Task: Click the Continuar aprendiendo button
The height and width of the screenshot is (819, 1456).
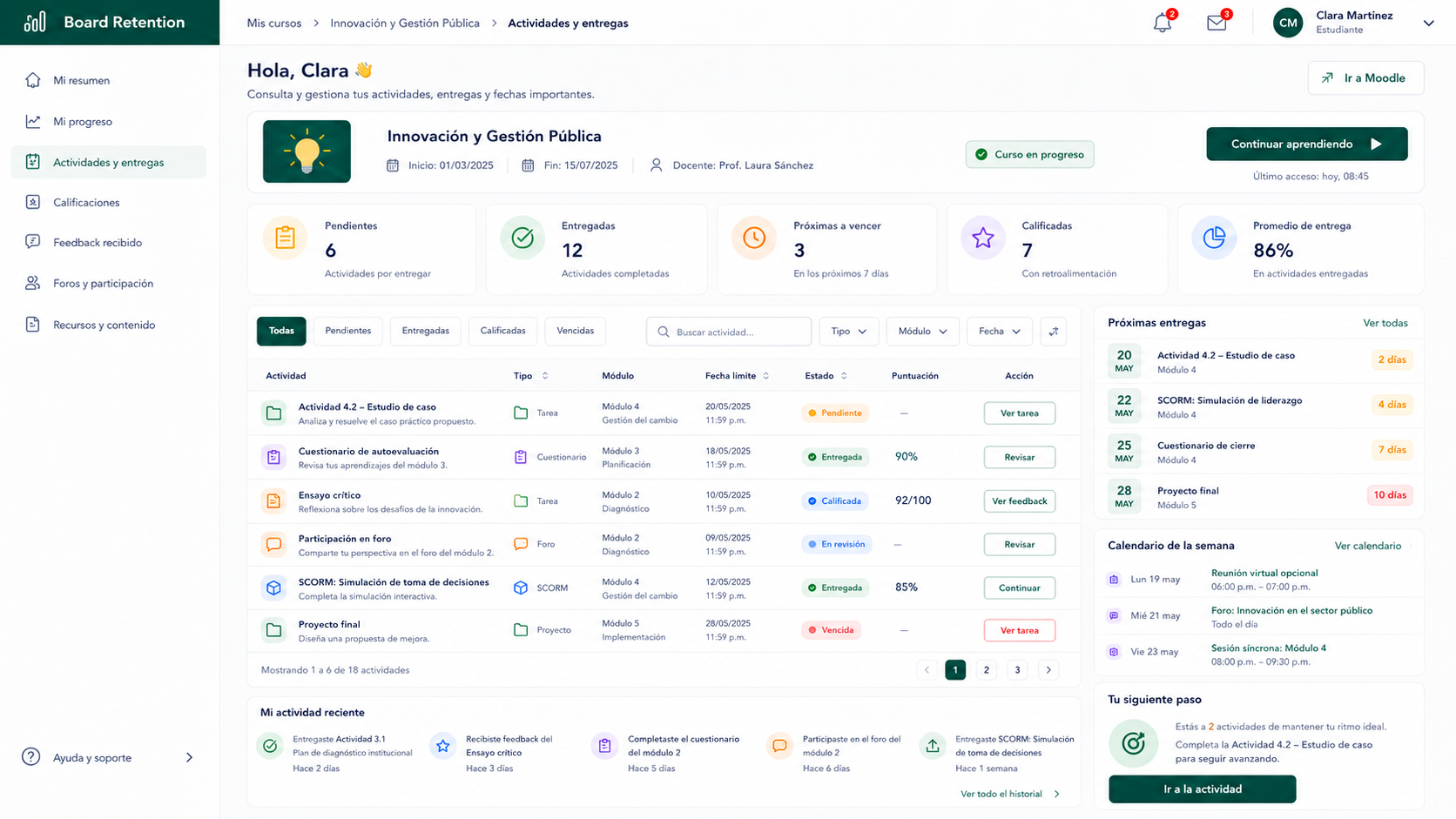Action: (x=1307, y=144)
